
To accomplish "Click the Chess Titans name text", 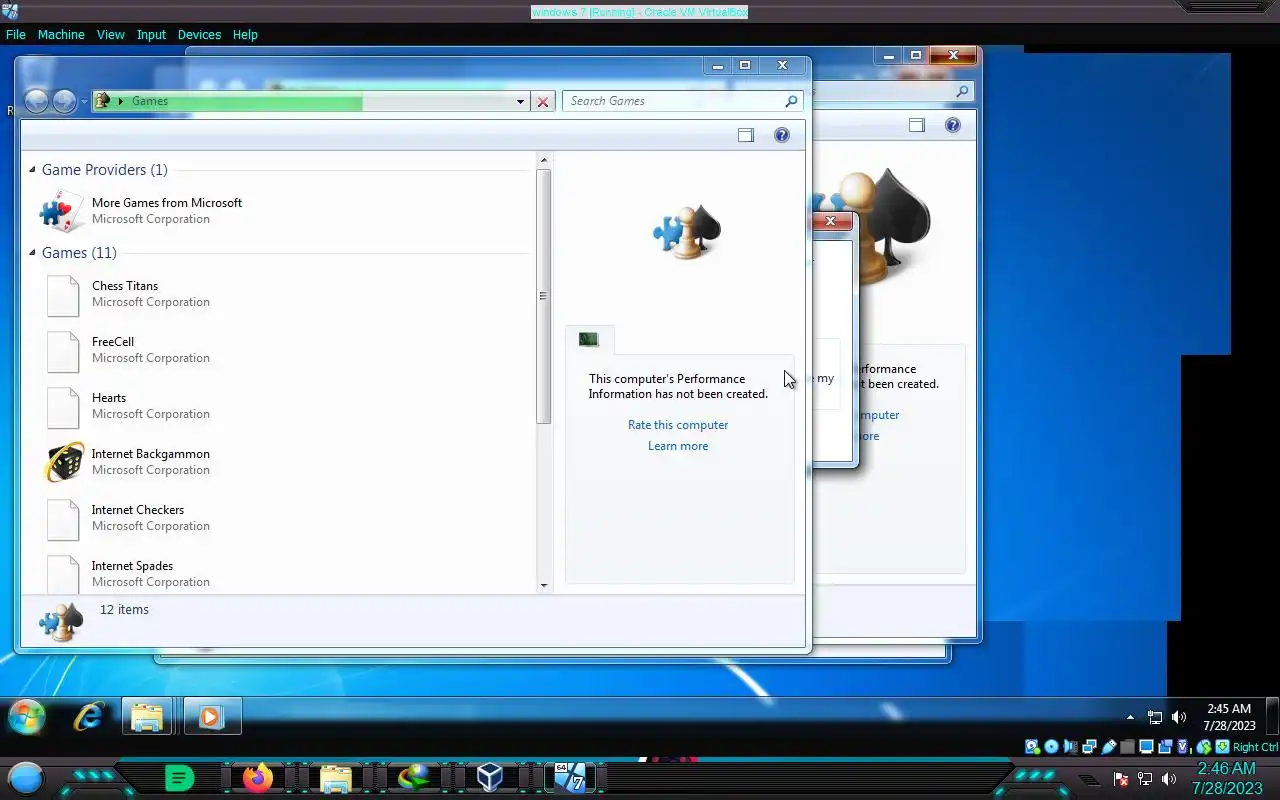I will pyautogui.click(x=125, y=286).
